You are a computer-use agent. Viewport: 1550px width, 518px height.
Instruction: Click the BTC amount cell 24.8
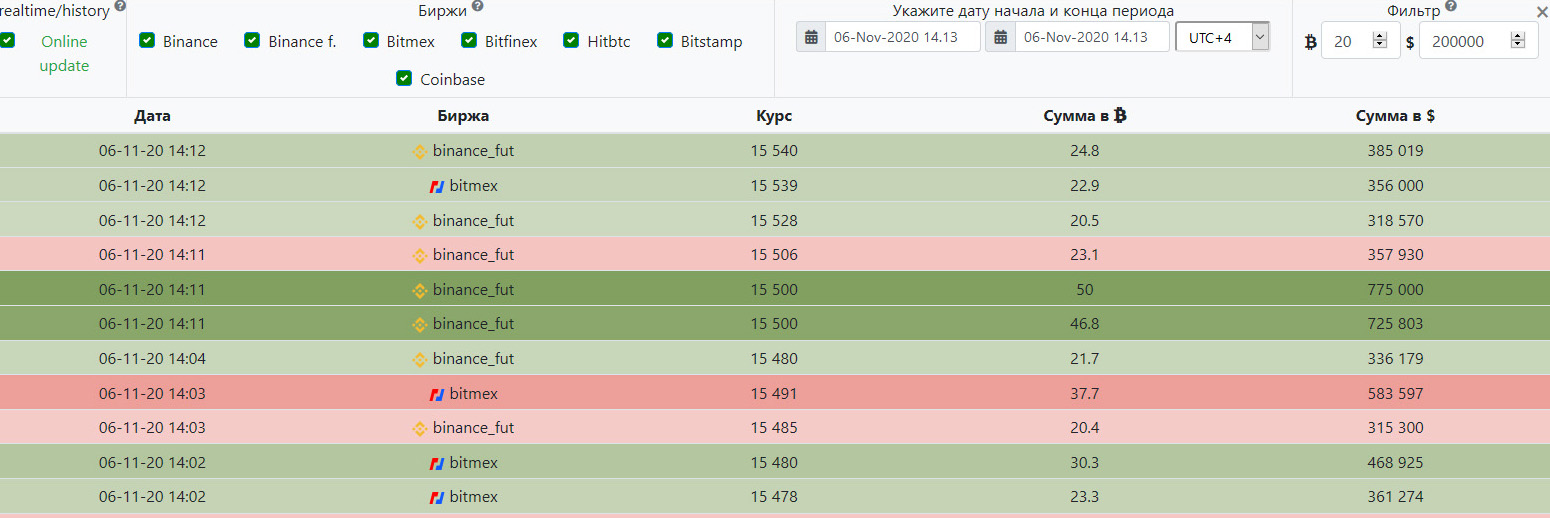pyautogui.click(x=1085, y=151)
